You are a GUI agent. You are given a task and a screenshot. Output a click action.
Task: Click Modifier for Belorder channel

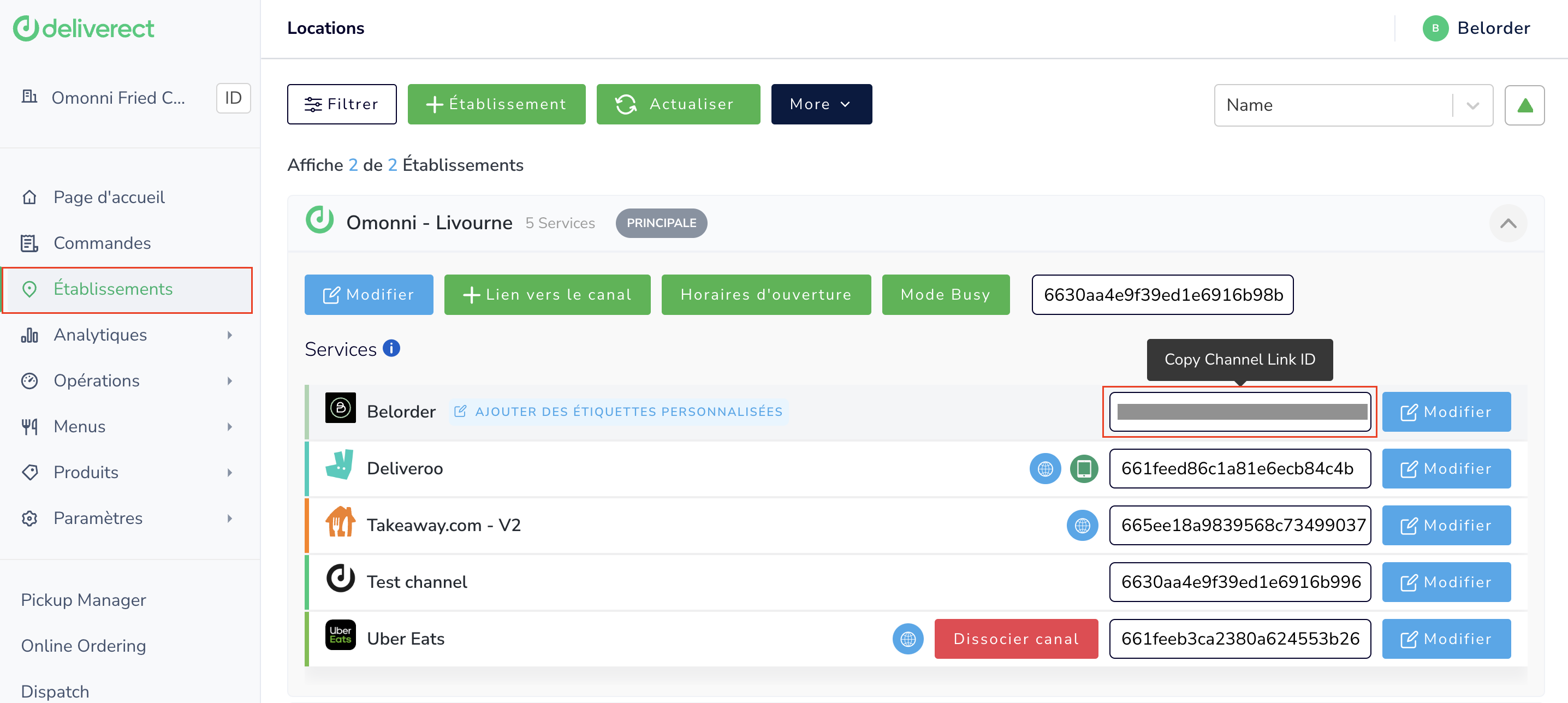click(1446, 412)
